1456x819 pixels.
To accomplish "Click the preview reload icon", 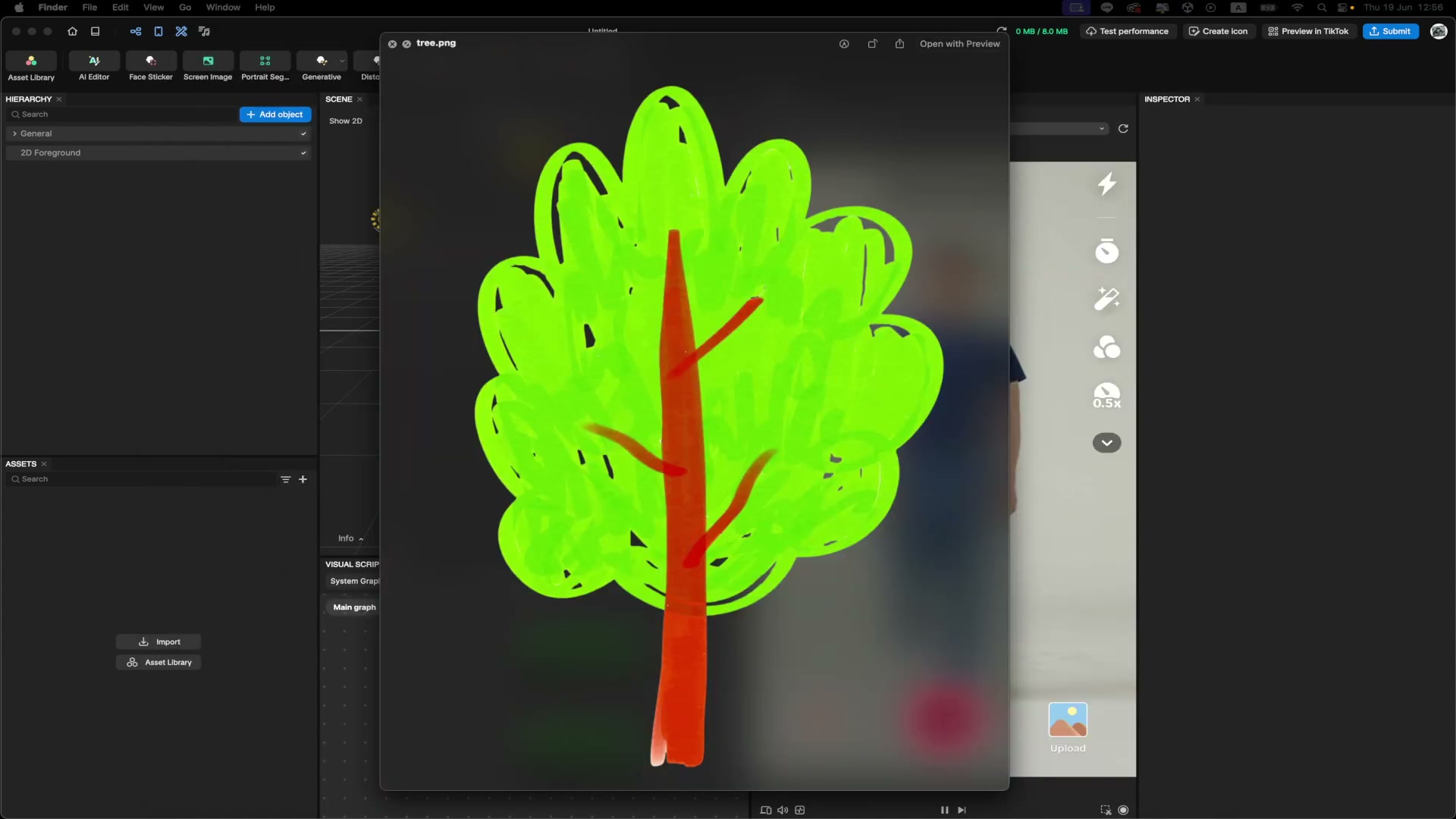I will (x=1123, y=129).
